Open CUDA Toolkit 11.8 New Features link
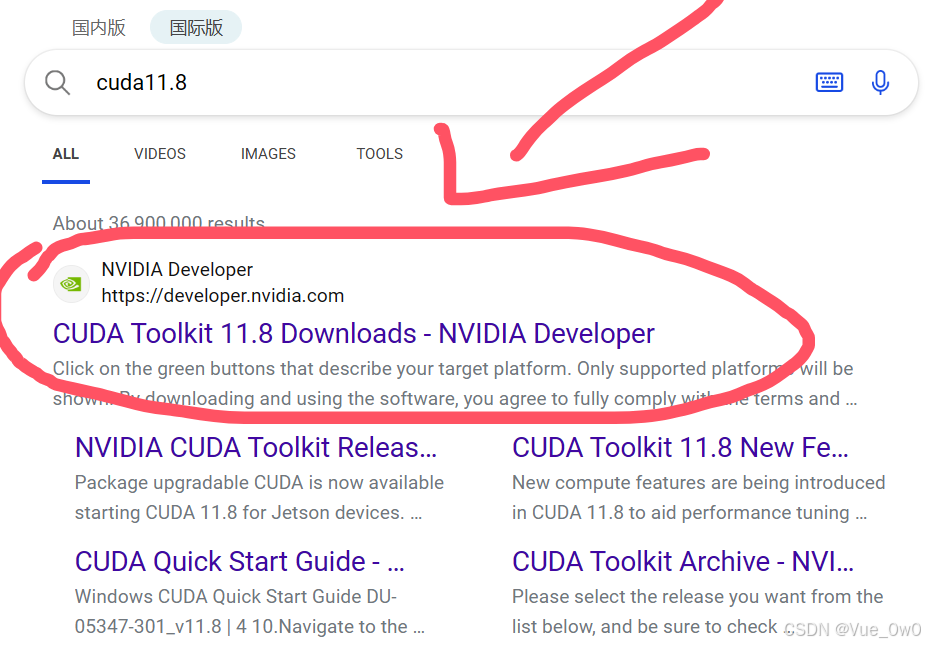The width and height of the screenshot is (925, 645). coord(680,447)
